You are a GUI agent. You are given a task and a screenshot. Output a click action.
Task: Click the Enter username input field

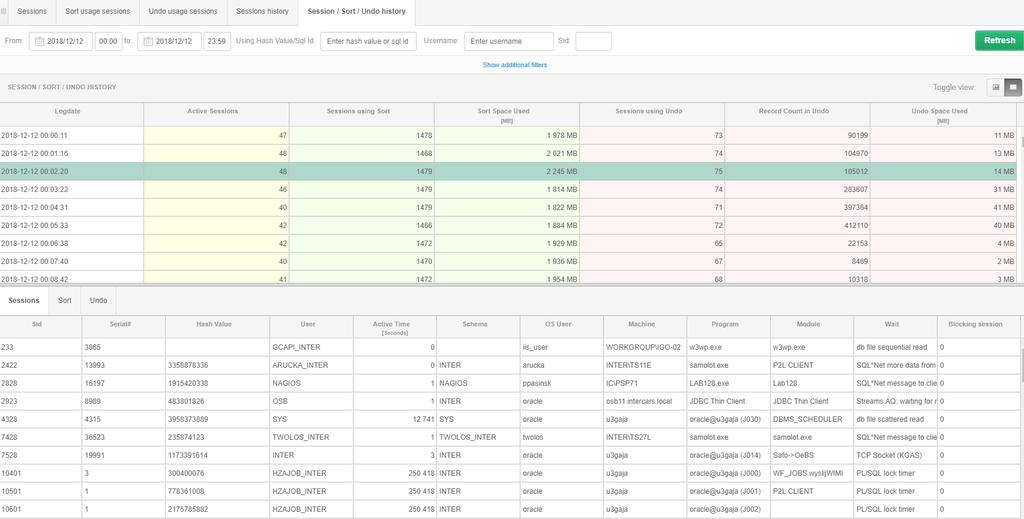point(509,41)
